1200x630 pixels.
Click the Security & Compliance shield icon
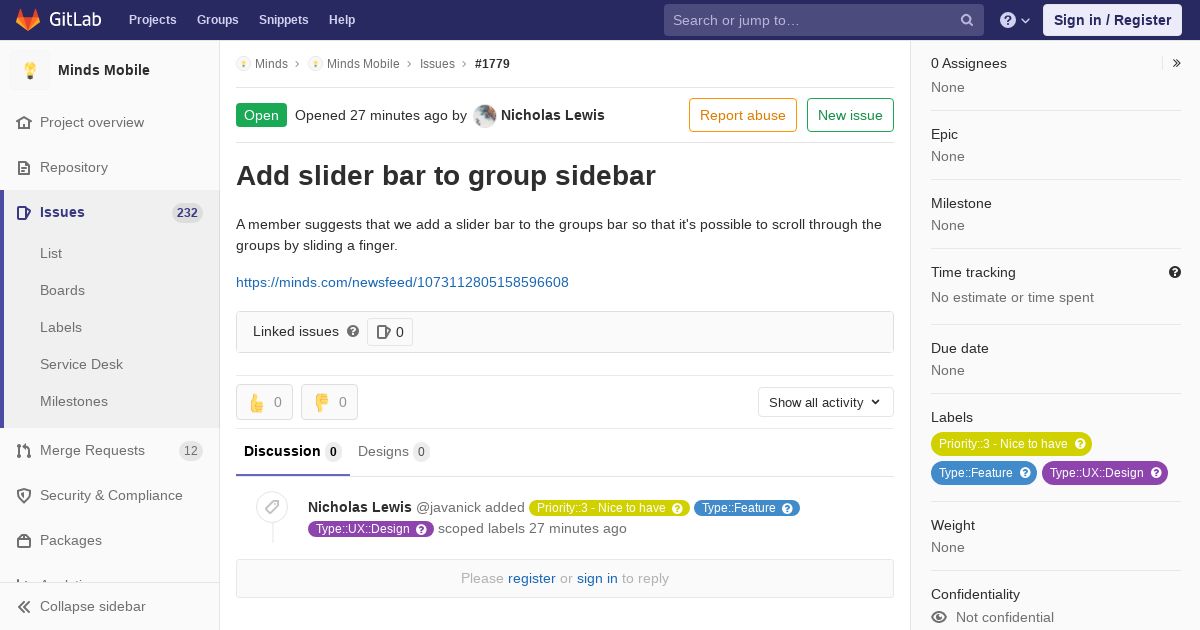[24, 495]
